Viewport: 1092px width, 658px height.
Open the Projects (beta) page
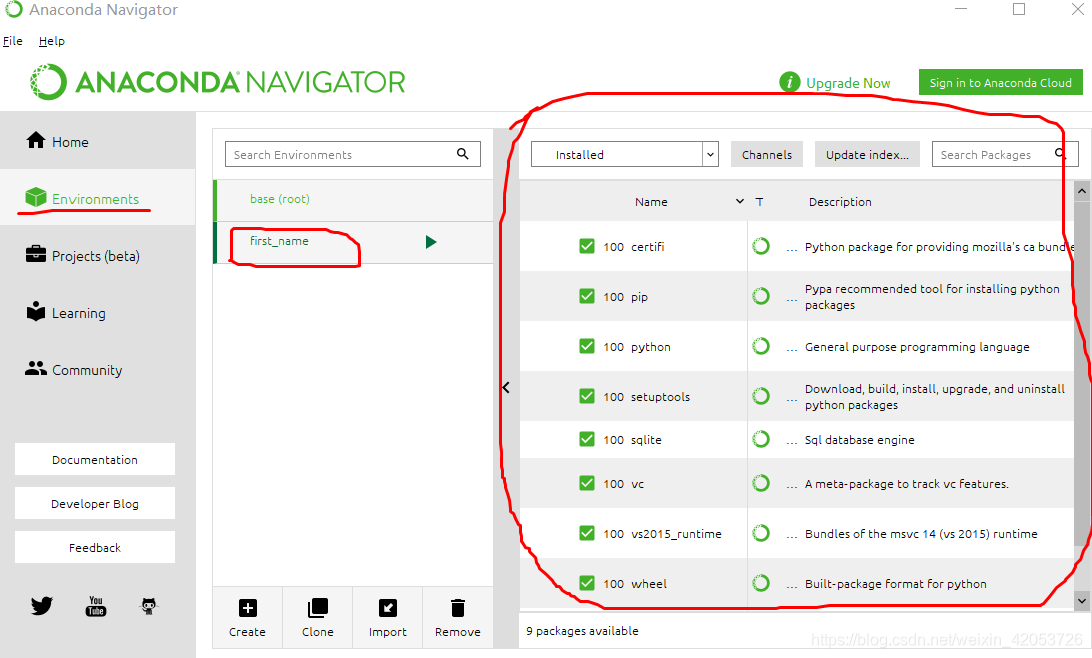(98, 256)
